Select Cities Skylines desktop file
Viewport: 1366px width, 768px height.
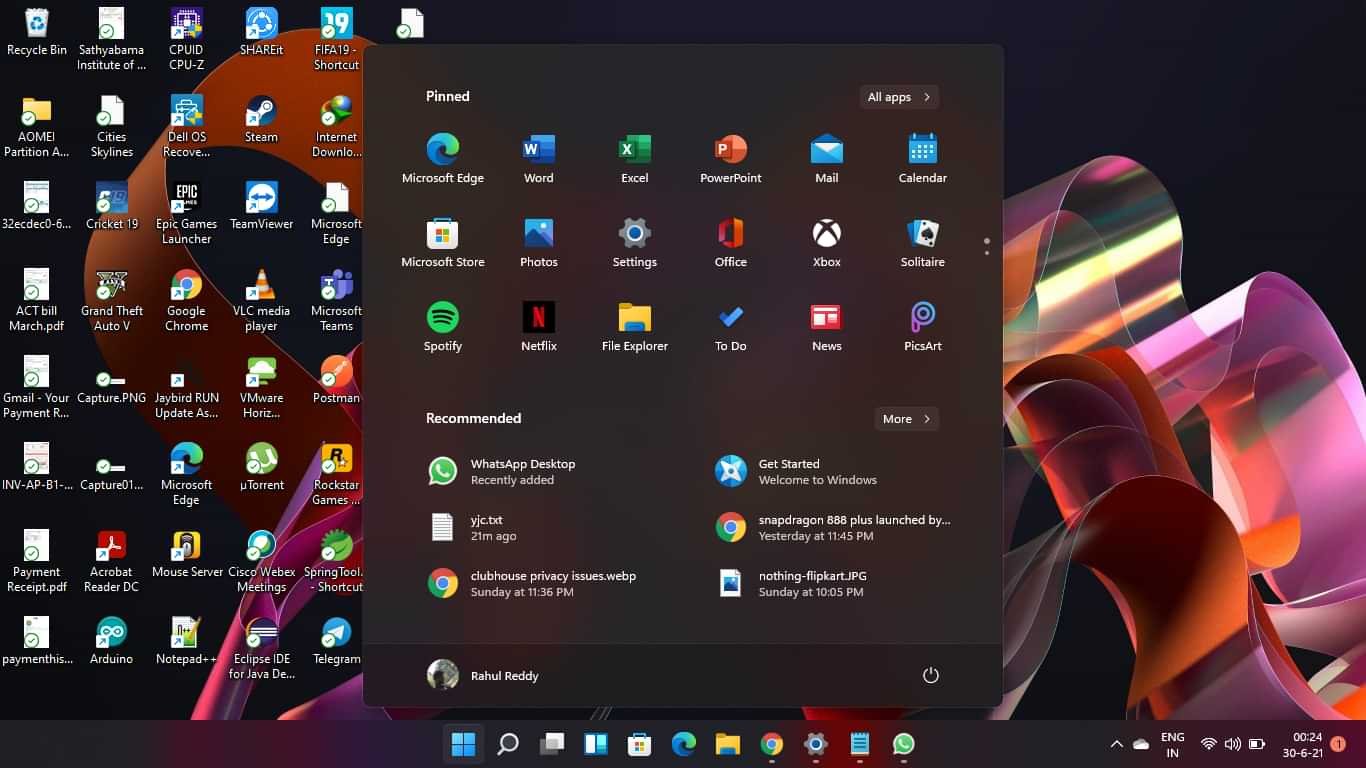pyautogui.click(x=112, y=126)
